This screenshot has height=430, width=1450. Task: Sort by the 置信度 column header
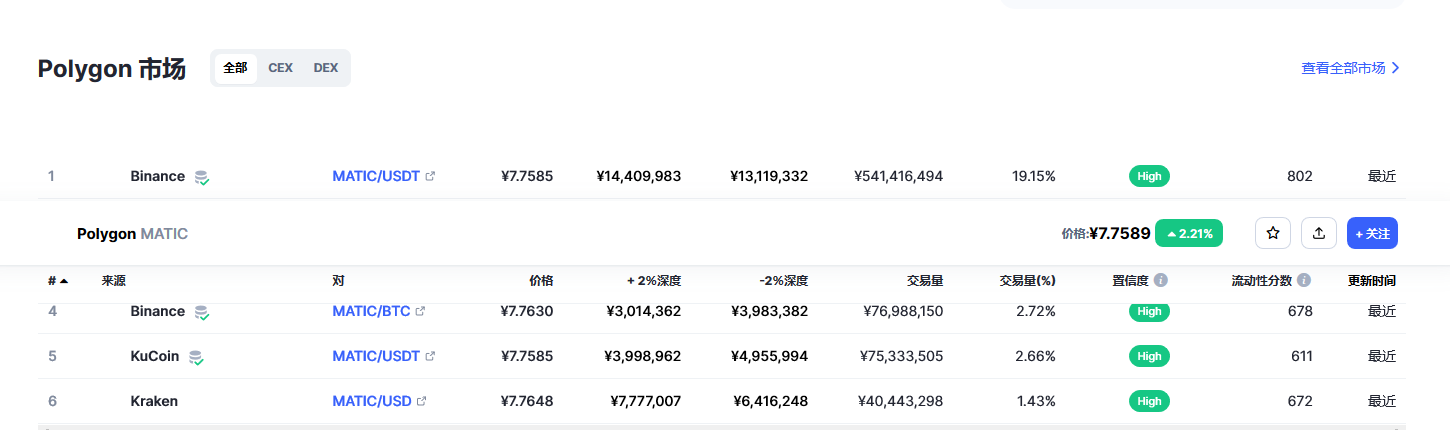point(1131,281)
